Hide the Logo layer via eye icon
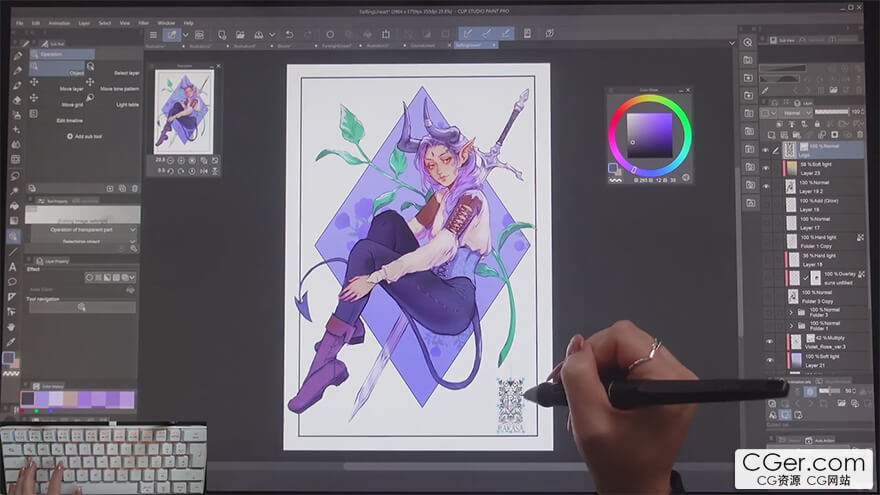 click(x=767, y=150)
